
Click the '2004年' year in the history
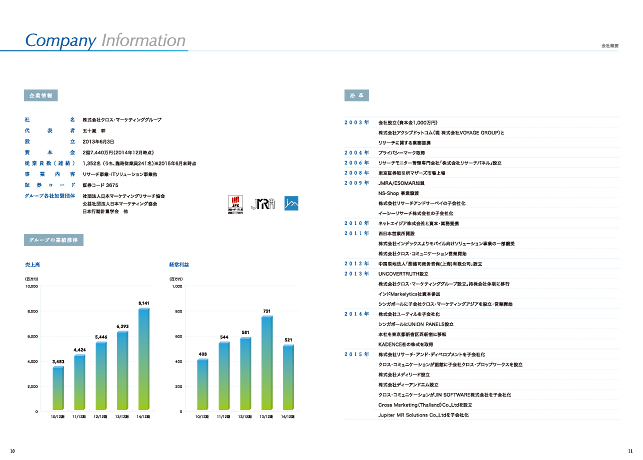(x=356, y=153)
